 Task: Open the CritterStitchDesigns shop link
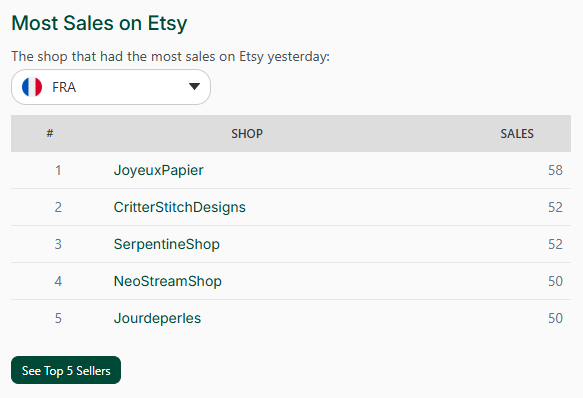click(x=180, y=207)
